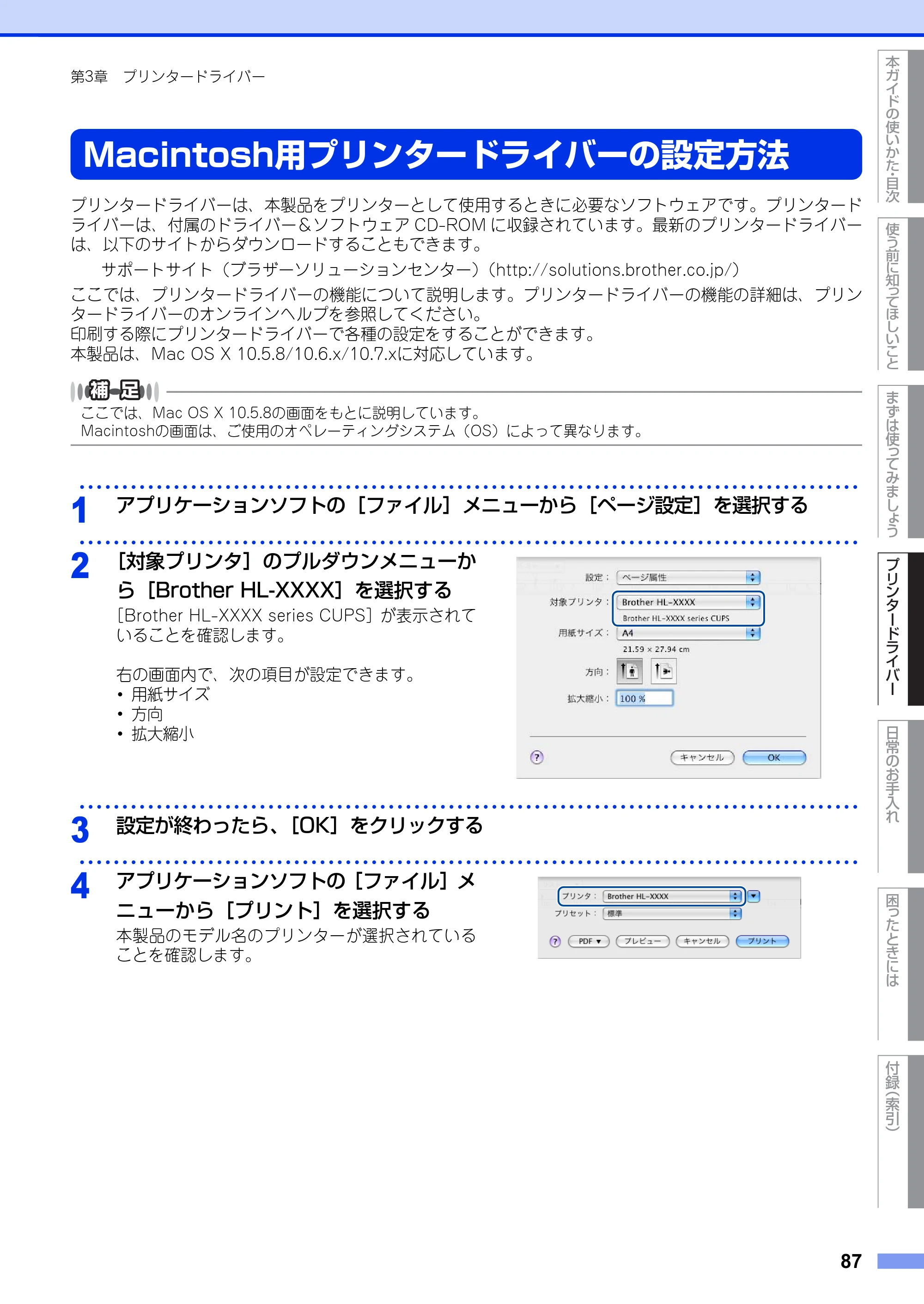Click step 3 text 設定が終わったら、[OK]をクリックする
Image resolution: width=924 pixels, height=1304 pixels.
pos(300,826)
